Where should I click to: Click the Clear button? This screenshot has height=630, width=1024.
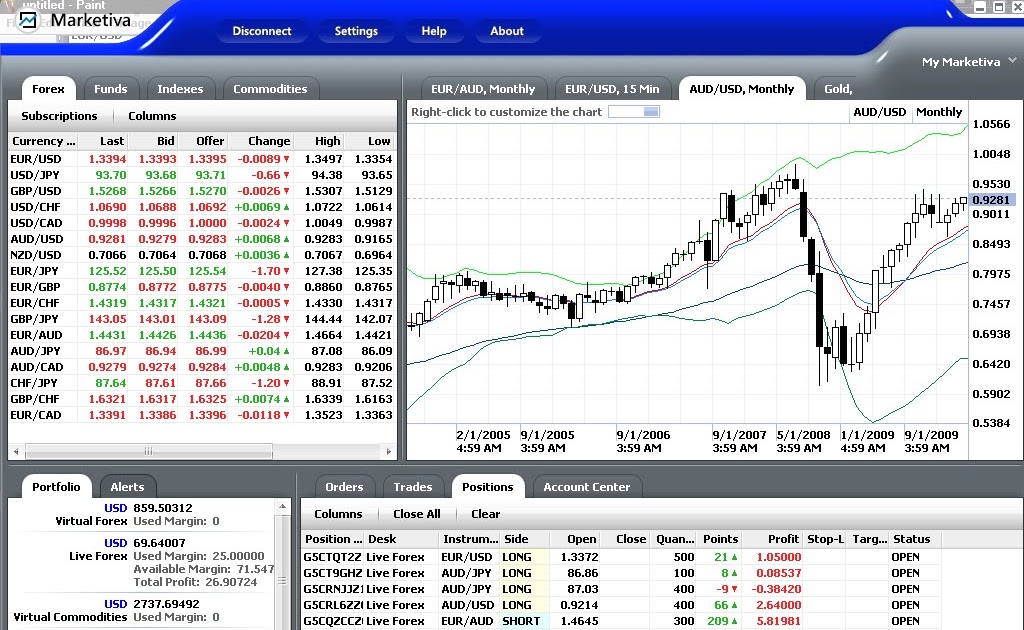pos(486,514)
